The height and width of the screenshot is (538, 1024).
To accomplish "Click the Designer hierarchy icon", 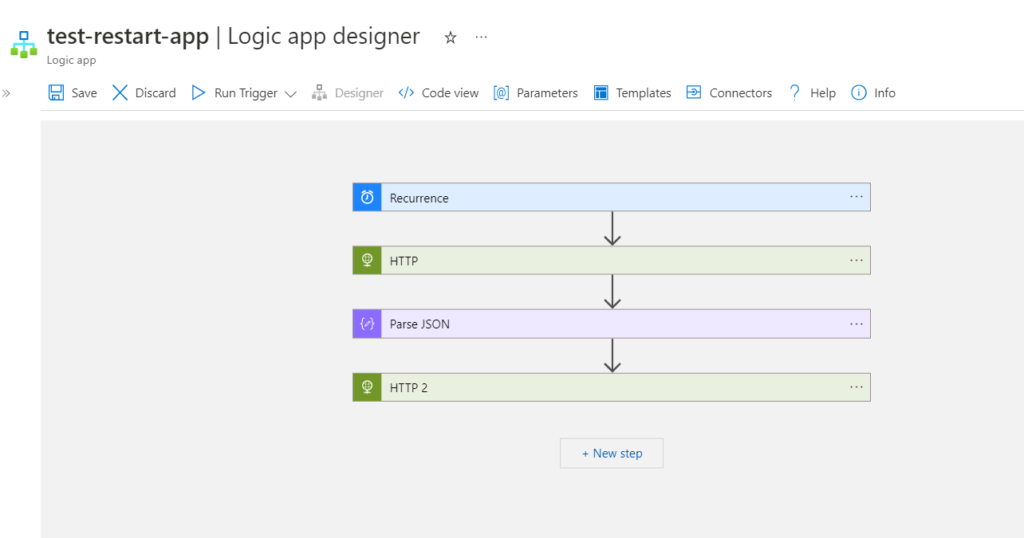I will 319,93.
